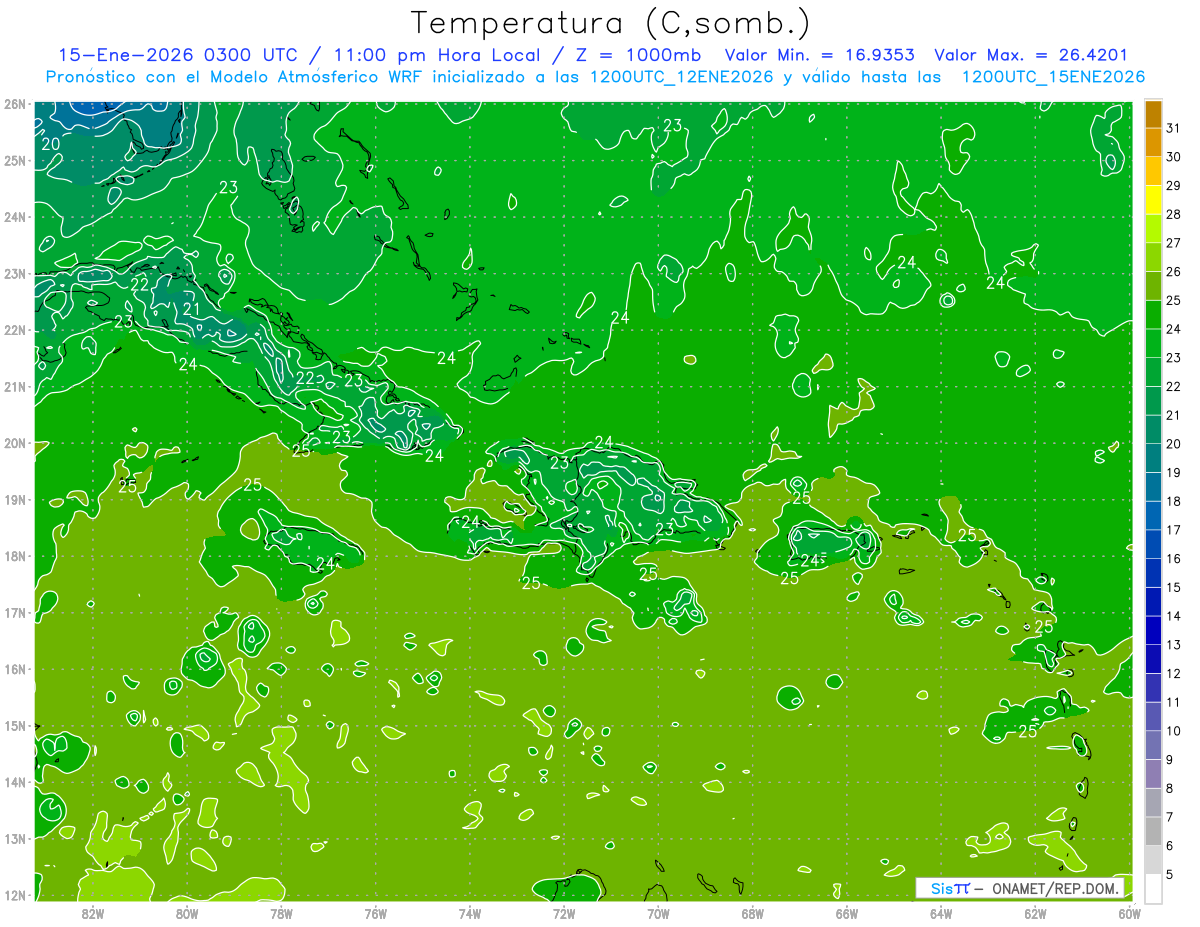The image size is (1200, 927).
Task: Click the 66W longitude axis label
Action: click(x=846, y=913)
